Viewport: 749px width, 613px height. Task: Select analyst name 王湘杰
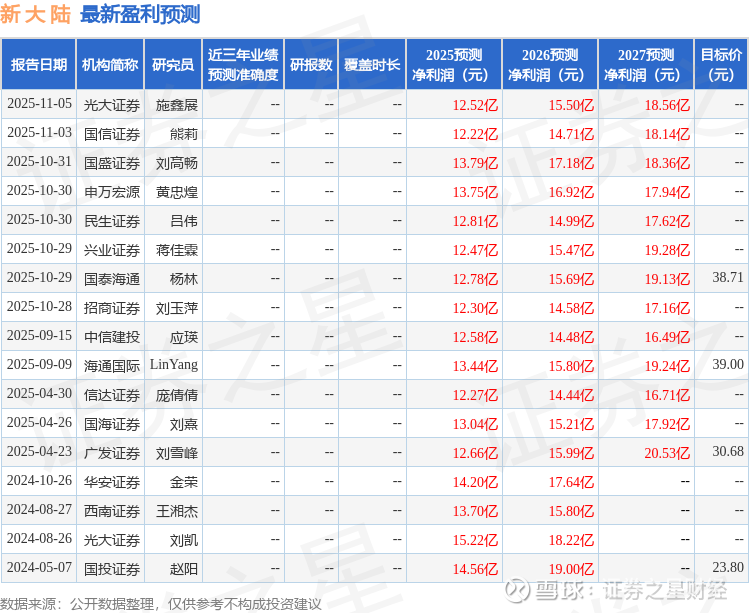click(177, 511)
